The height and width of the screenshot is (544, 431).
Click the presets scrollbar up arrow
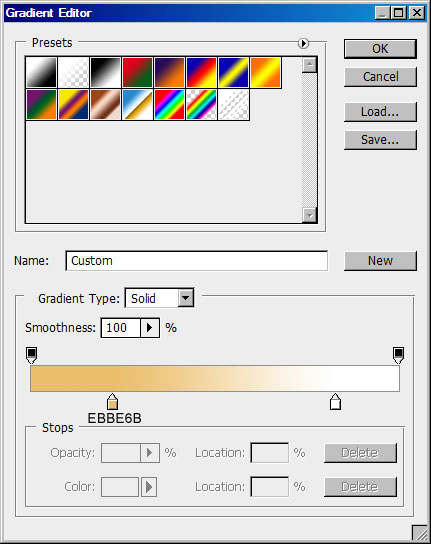click(x=309, y=65)
